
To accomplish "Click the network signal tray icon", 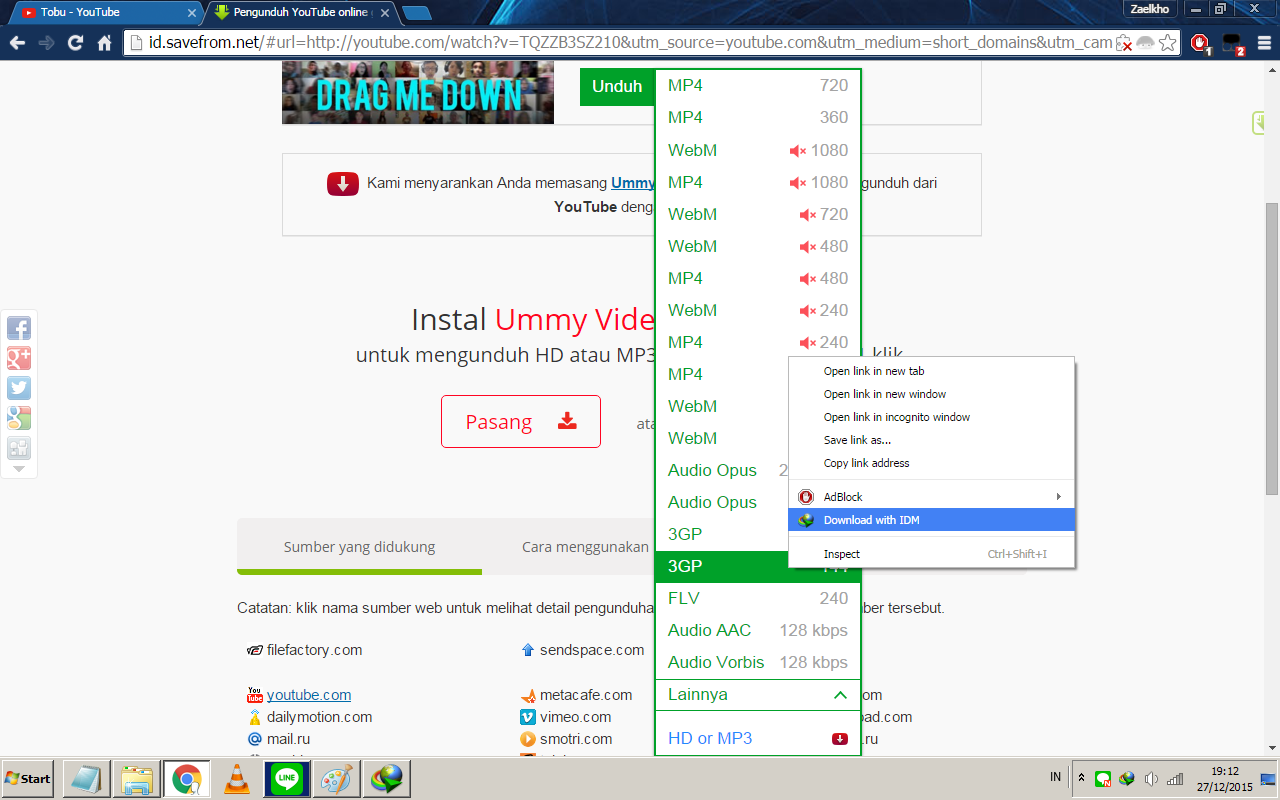I will click(1175, 778).
